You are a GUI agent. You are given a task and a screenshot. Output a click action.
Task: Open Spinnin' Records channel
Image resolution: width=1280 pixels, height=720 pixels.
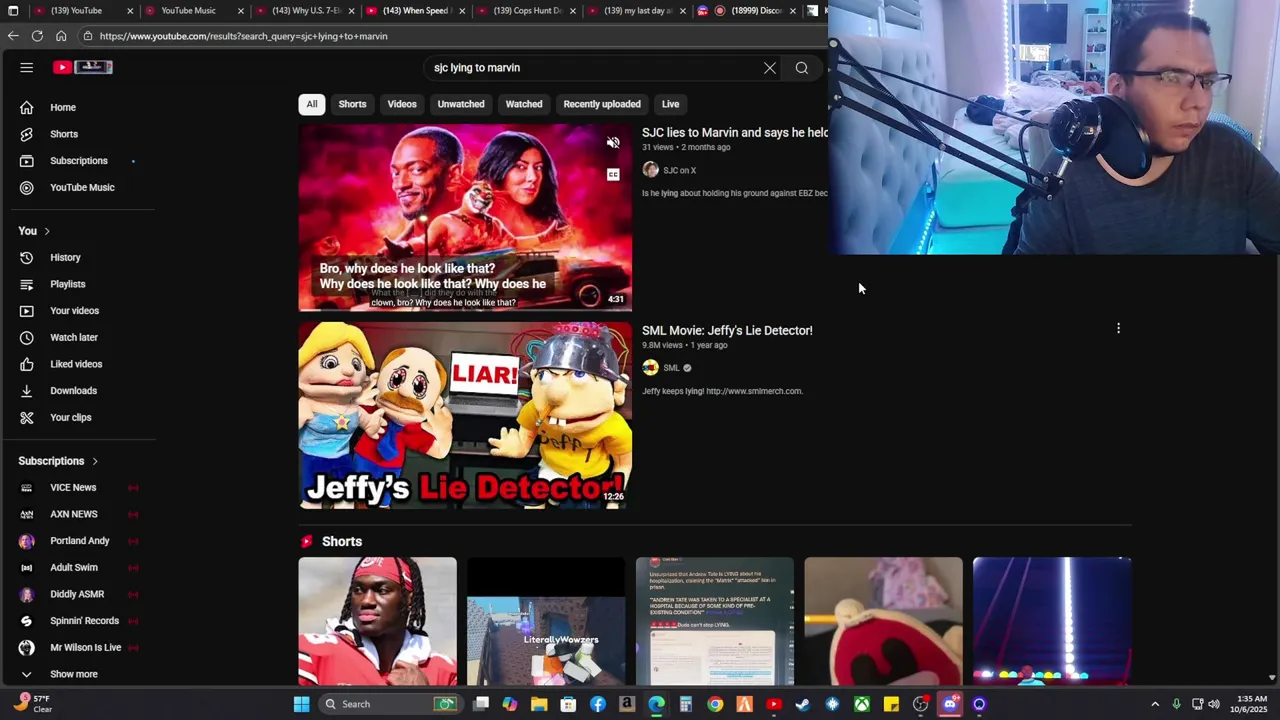click(x=82, y=621)
